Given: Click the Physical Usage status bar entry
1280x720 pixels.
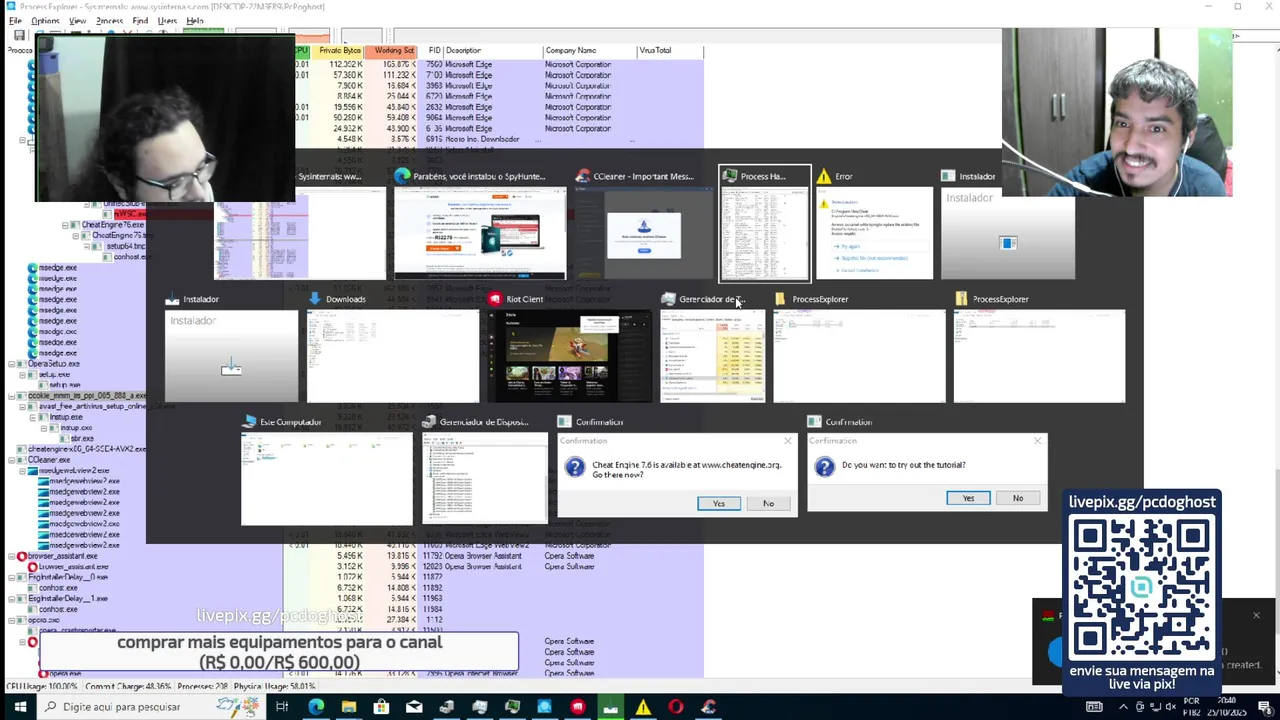Looking at the screenshot, I should pyautogui.click(x=275, y=687).
